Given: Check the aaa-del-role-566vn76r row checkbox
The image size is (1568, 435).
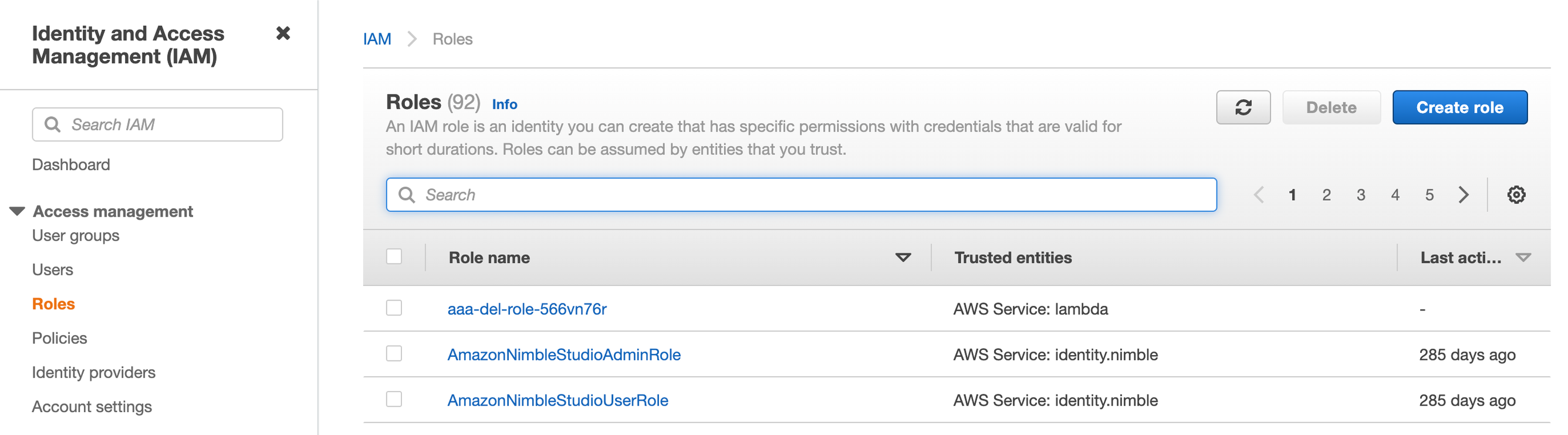Looking at the screenshot, I should pyautogui.click(x=394, y=308).
